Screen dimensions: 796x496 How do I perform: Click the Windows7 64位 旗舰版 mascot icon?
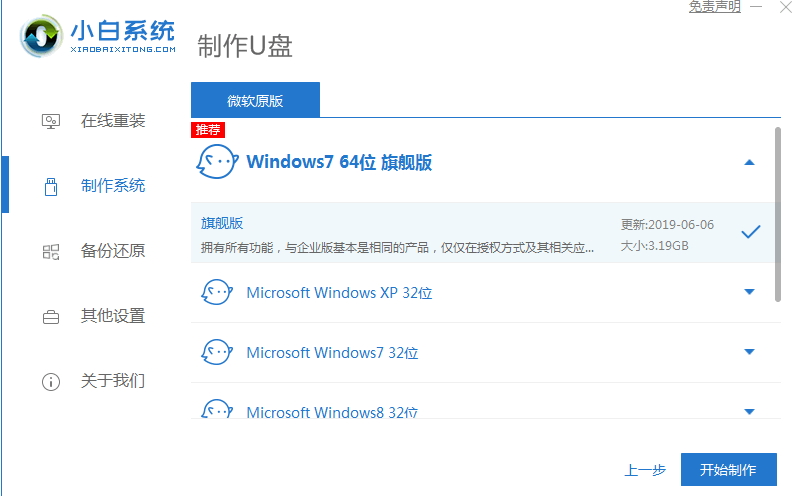click(x=217, y=162)
